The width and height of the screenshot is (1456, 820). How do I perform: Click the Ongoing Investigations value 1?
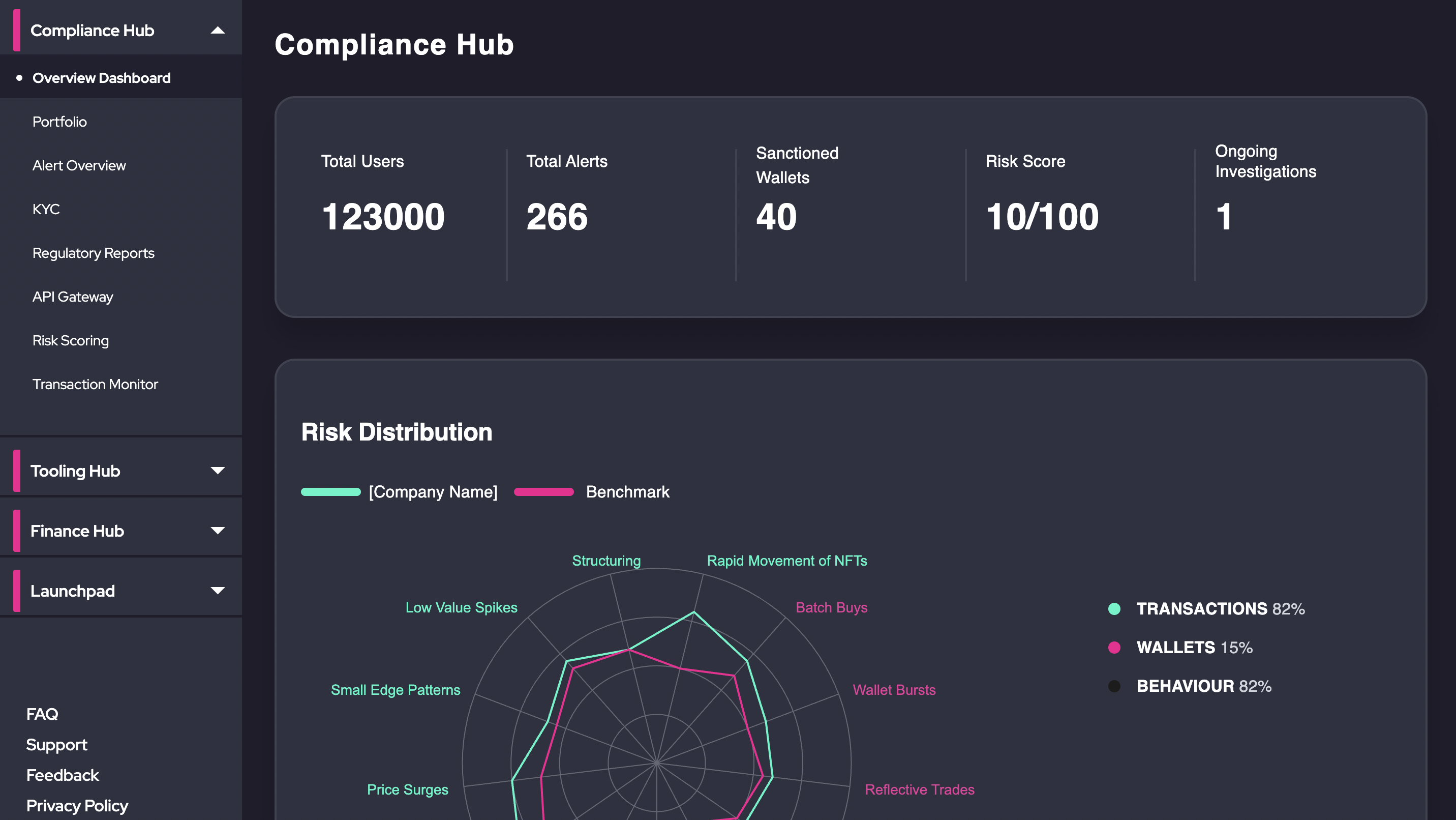(x=1224, y=217)
